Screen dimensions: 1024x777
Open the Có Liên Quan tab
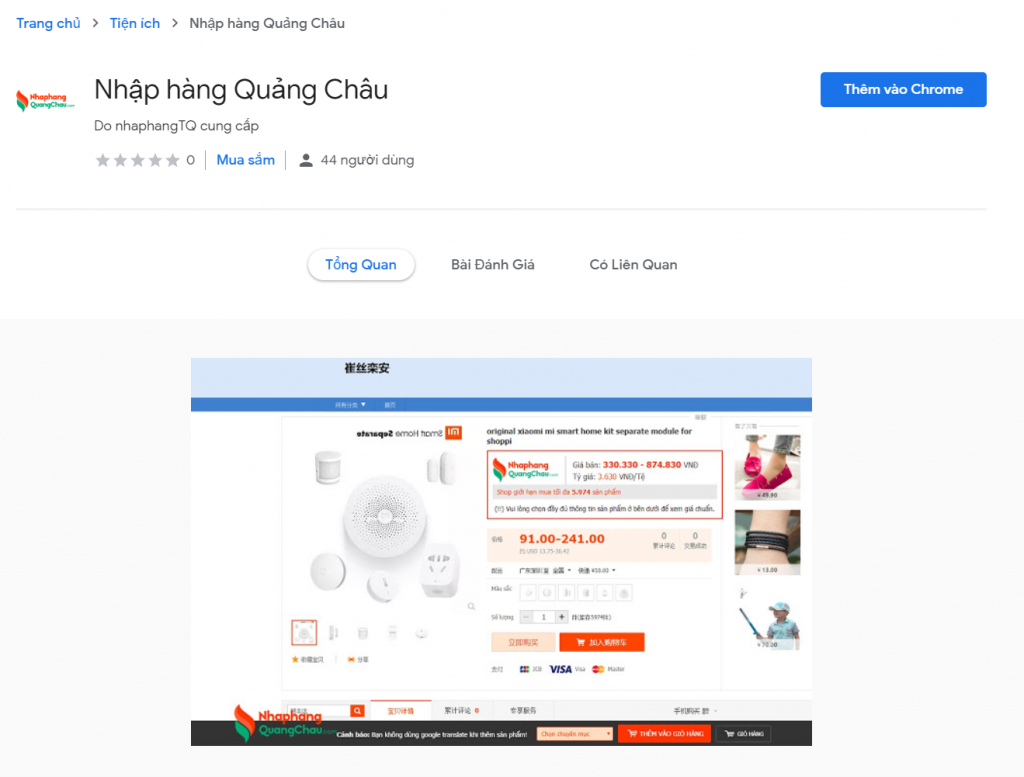click(x=633, y=264)
